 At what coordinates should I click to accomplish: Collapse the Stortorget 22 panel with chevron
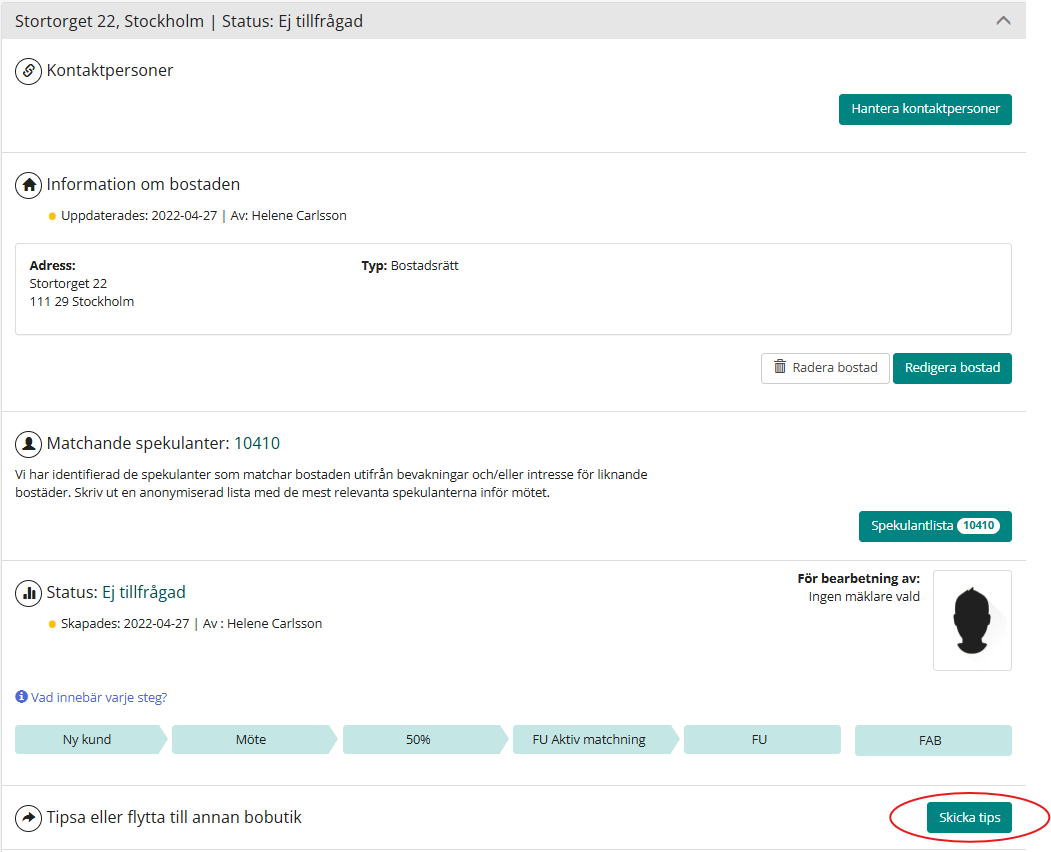[1003, 20]
